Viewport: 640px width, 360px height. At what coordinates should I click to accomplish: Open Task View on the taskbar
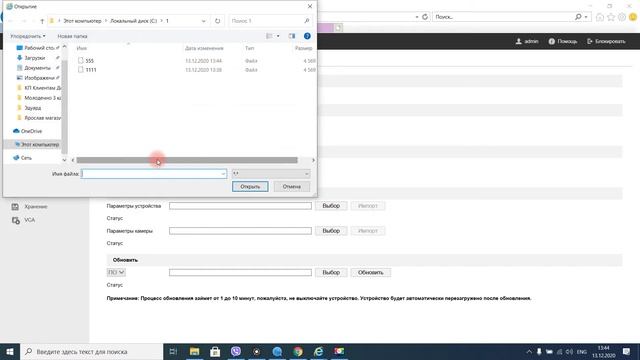173,352
